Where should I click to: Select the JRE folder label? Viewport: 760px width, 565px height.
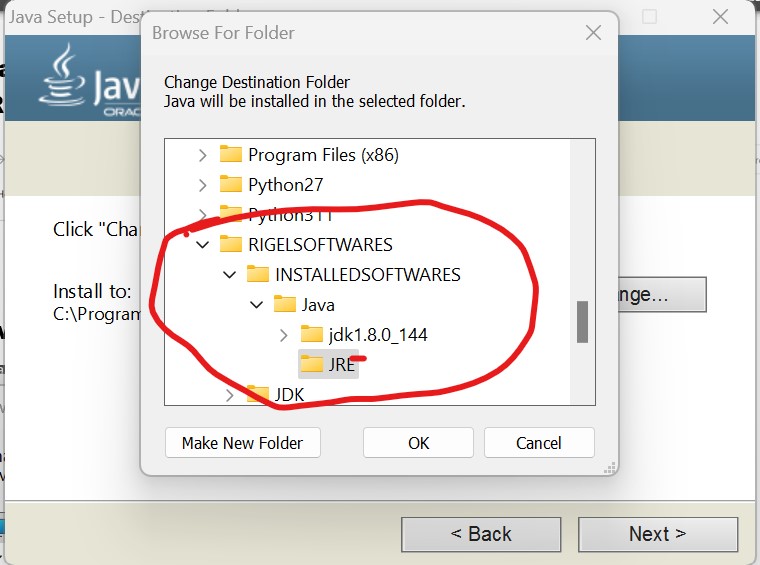[x=342, y=364]
